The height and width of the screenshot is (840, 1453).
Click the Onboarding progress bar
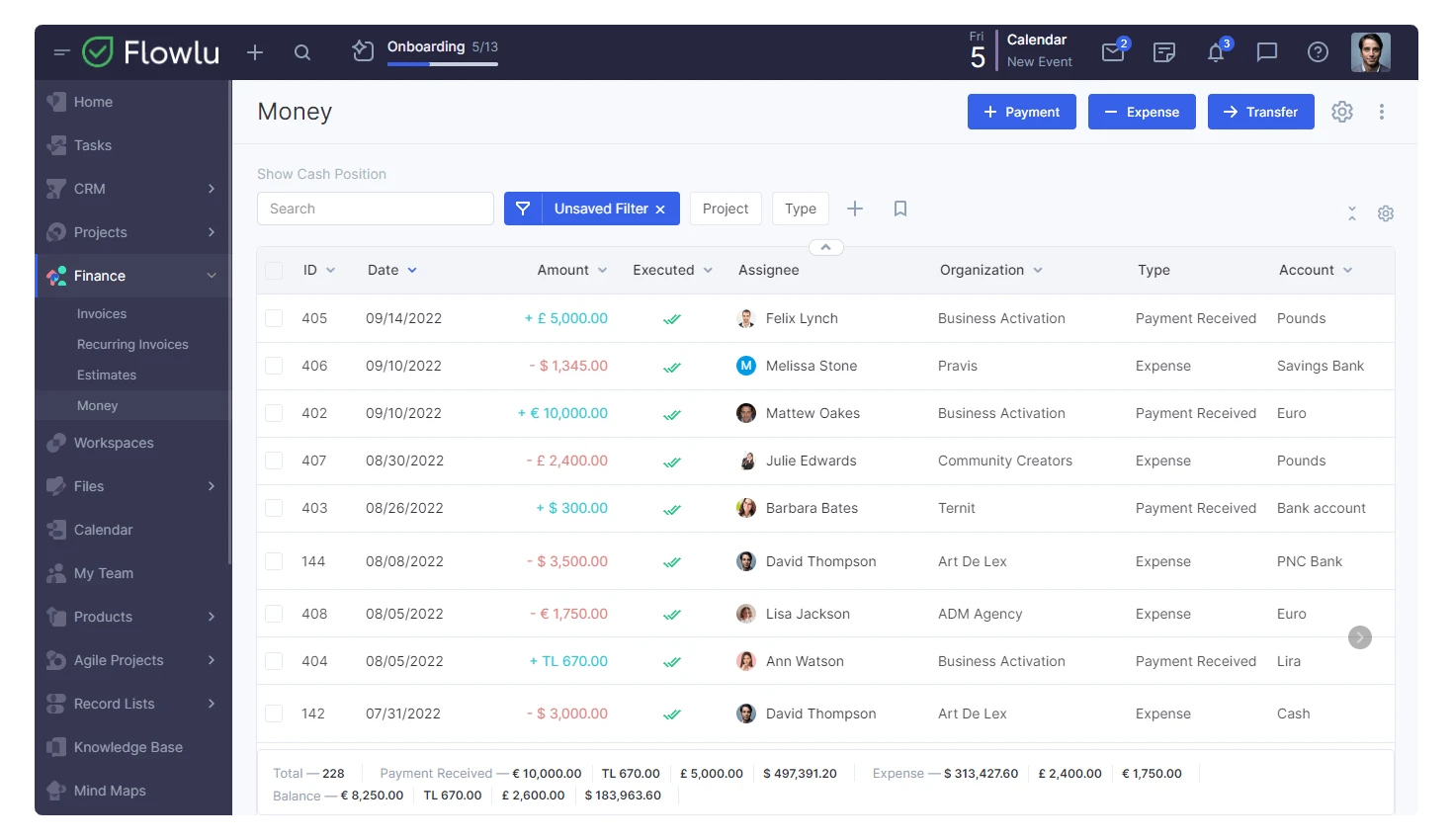(x=442, y=64)
